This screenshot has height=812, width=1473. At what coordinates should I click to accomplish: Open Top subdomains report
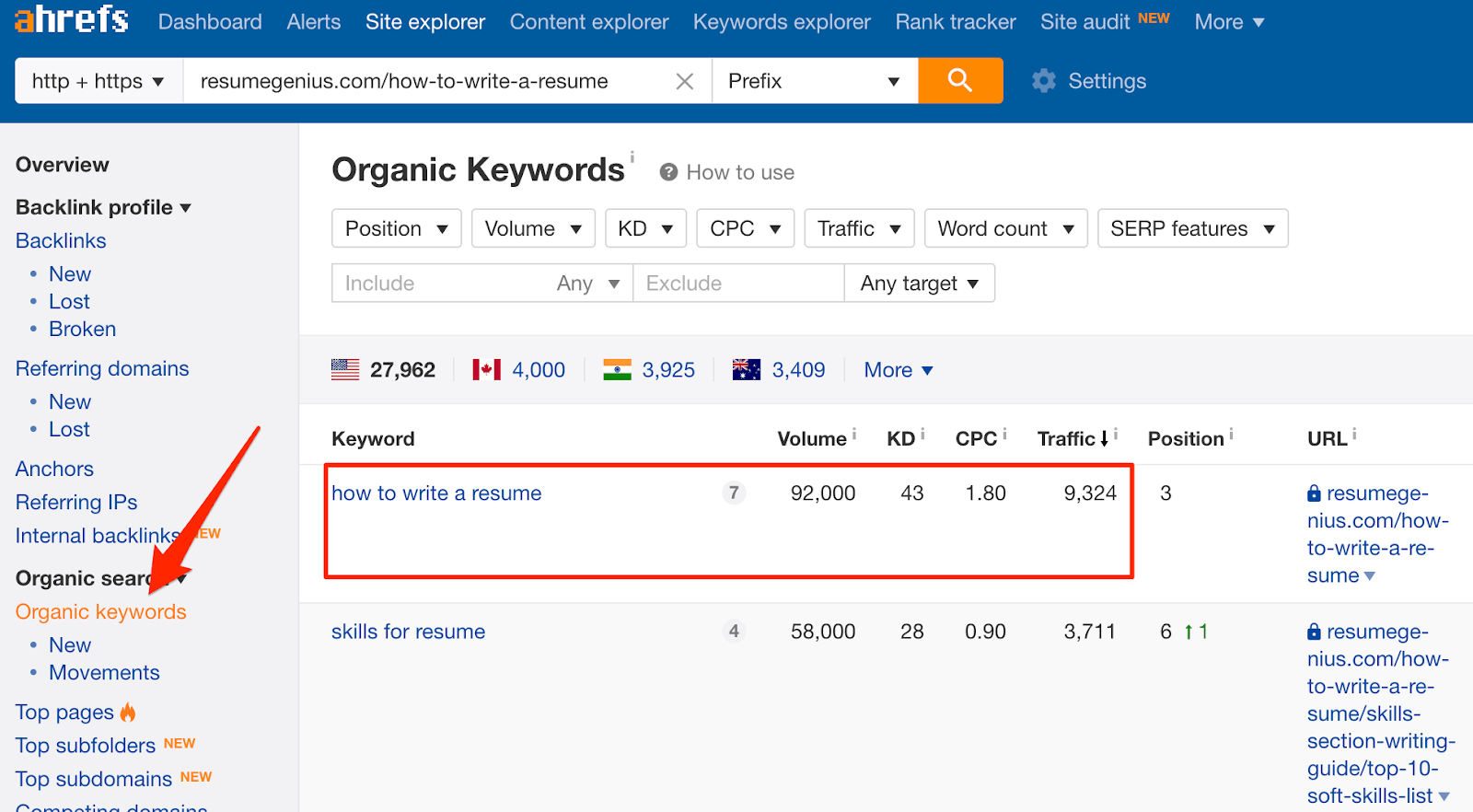point(94,779)
